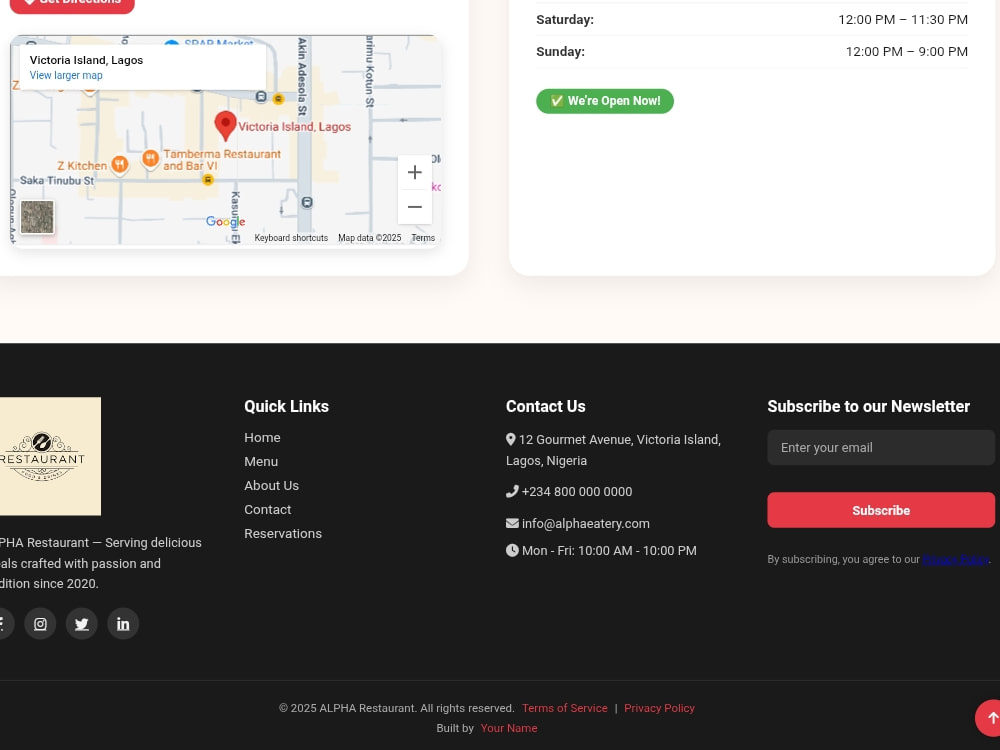This screenshot has height=750, width=1000.
Task: Open the Instagram social icon
Action: (40, 624)
